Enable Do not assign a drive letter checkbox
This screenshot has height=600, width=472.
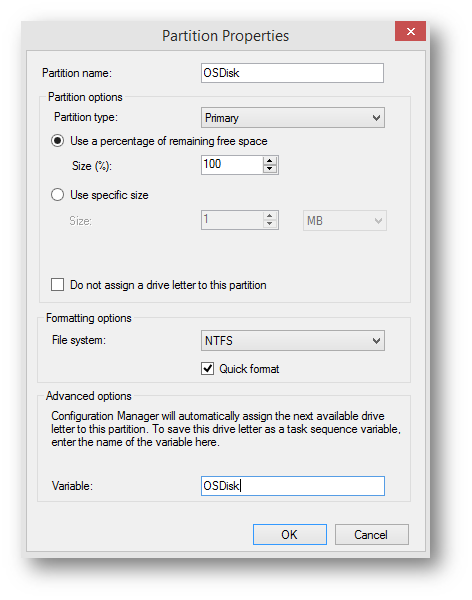pos(57,285)
